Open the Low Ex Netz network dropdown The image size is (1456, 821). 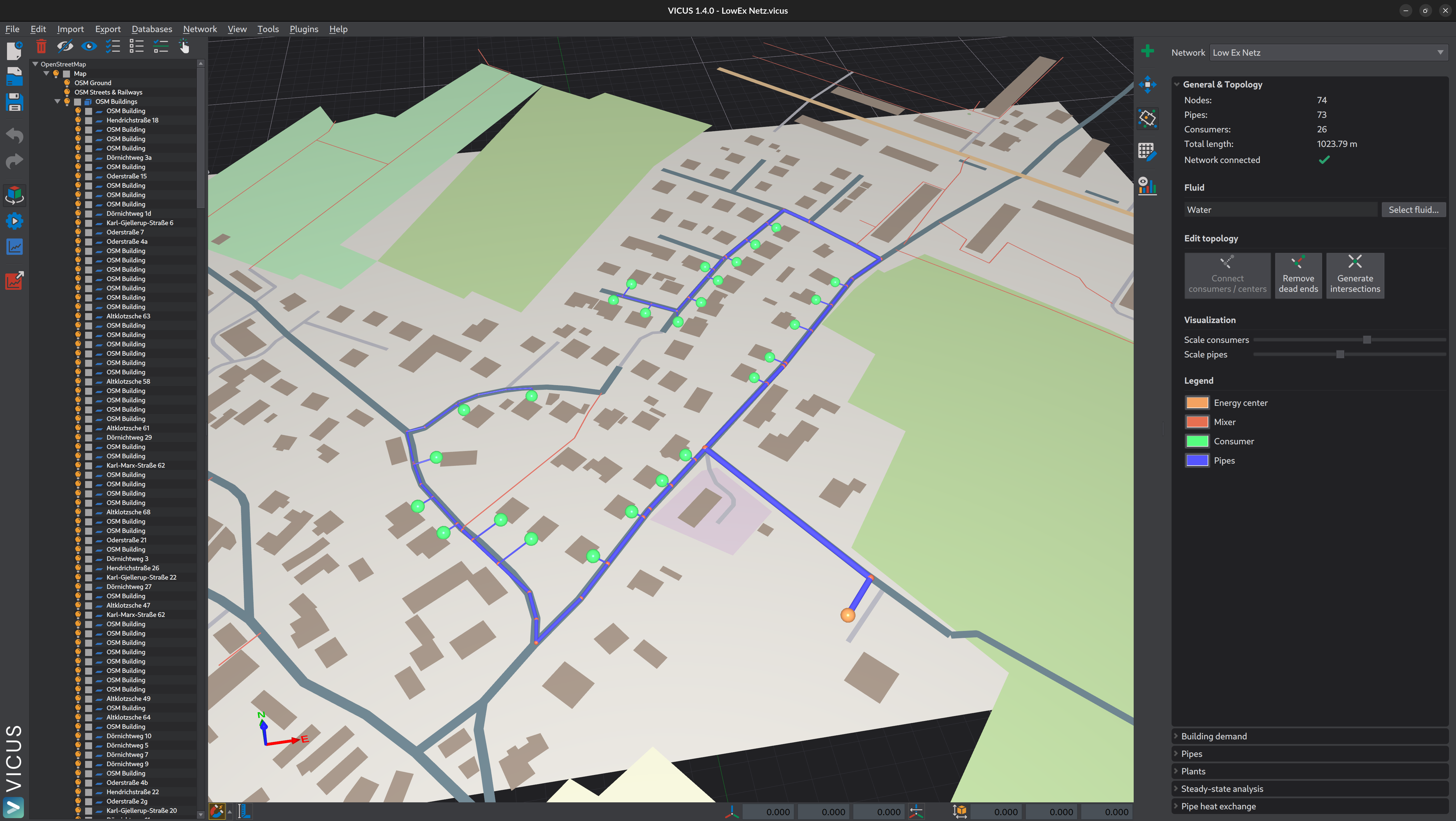pos(1328,52)
